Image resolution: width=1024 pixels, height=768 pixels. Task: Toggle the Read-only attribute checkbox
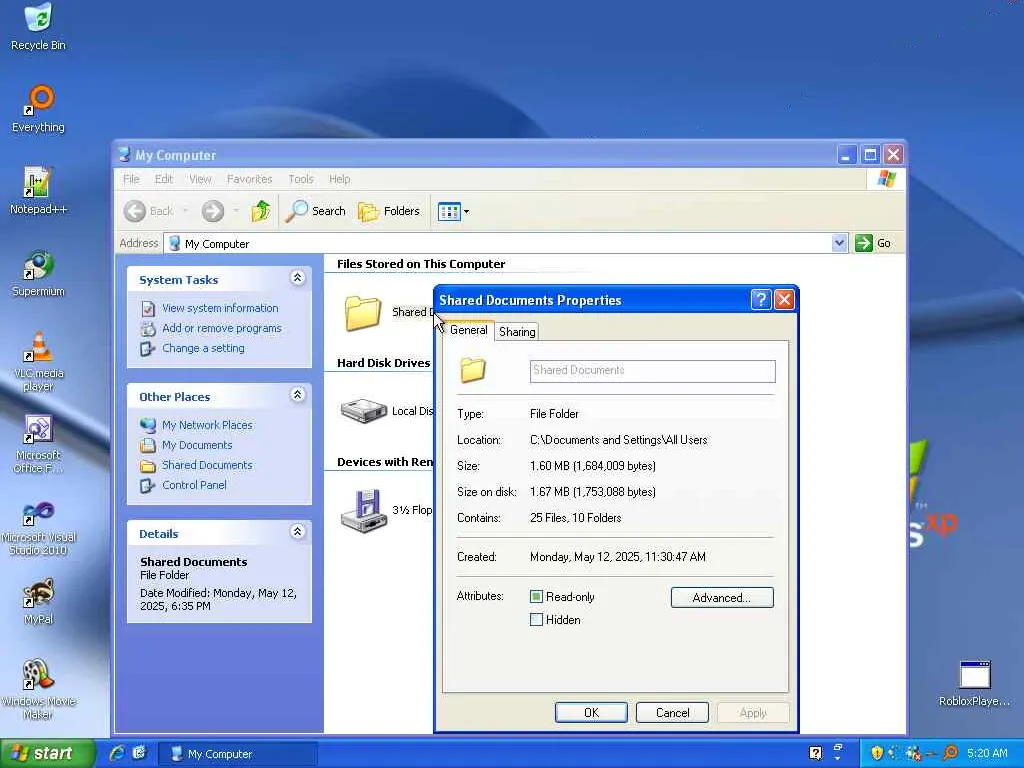tap(536, 596)
